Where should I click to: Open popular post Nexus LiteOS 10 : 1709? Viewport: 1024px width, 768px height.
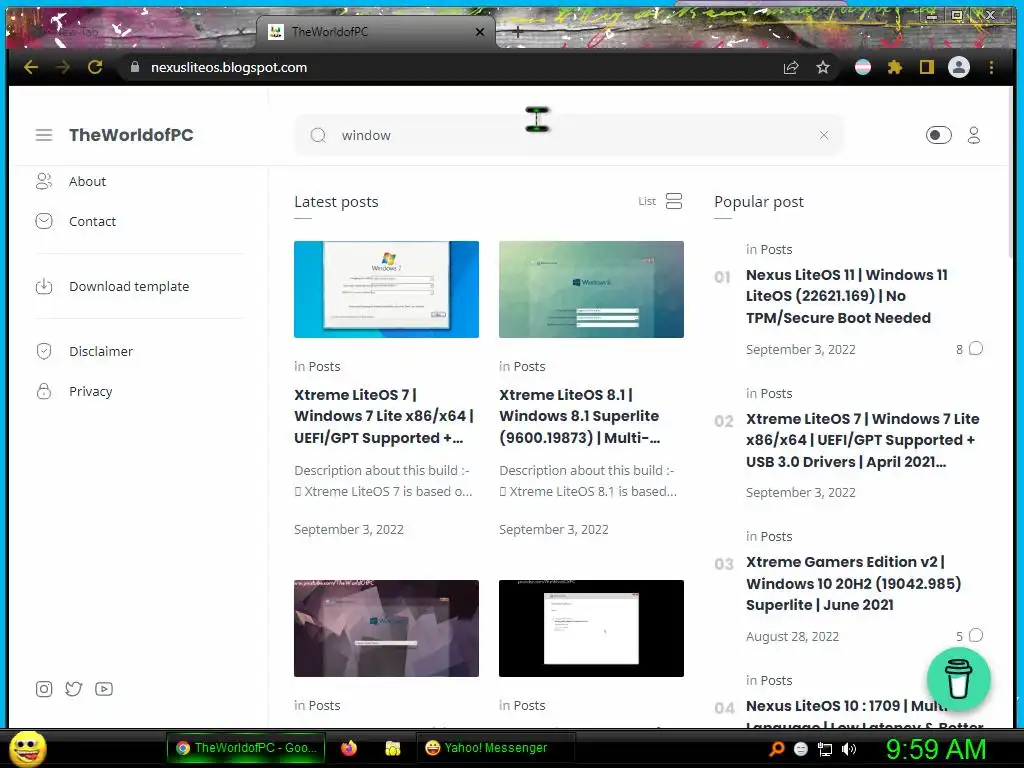coord(847,706)
